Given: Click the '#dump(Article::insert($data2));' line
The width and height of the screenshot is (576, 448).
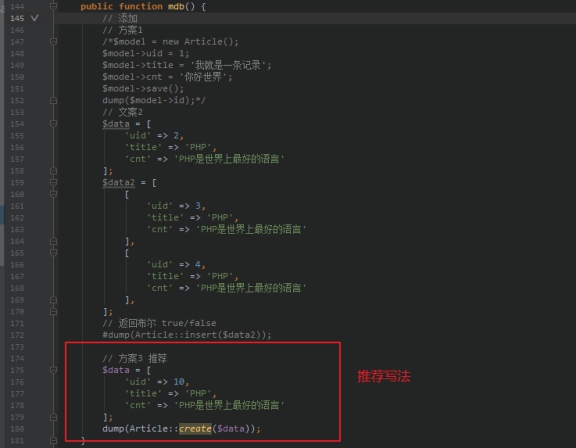Looking at the screenshot, I should pos(187,335).
